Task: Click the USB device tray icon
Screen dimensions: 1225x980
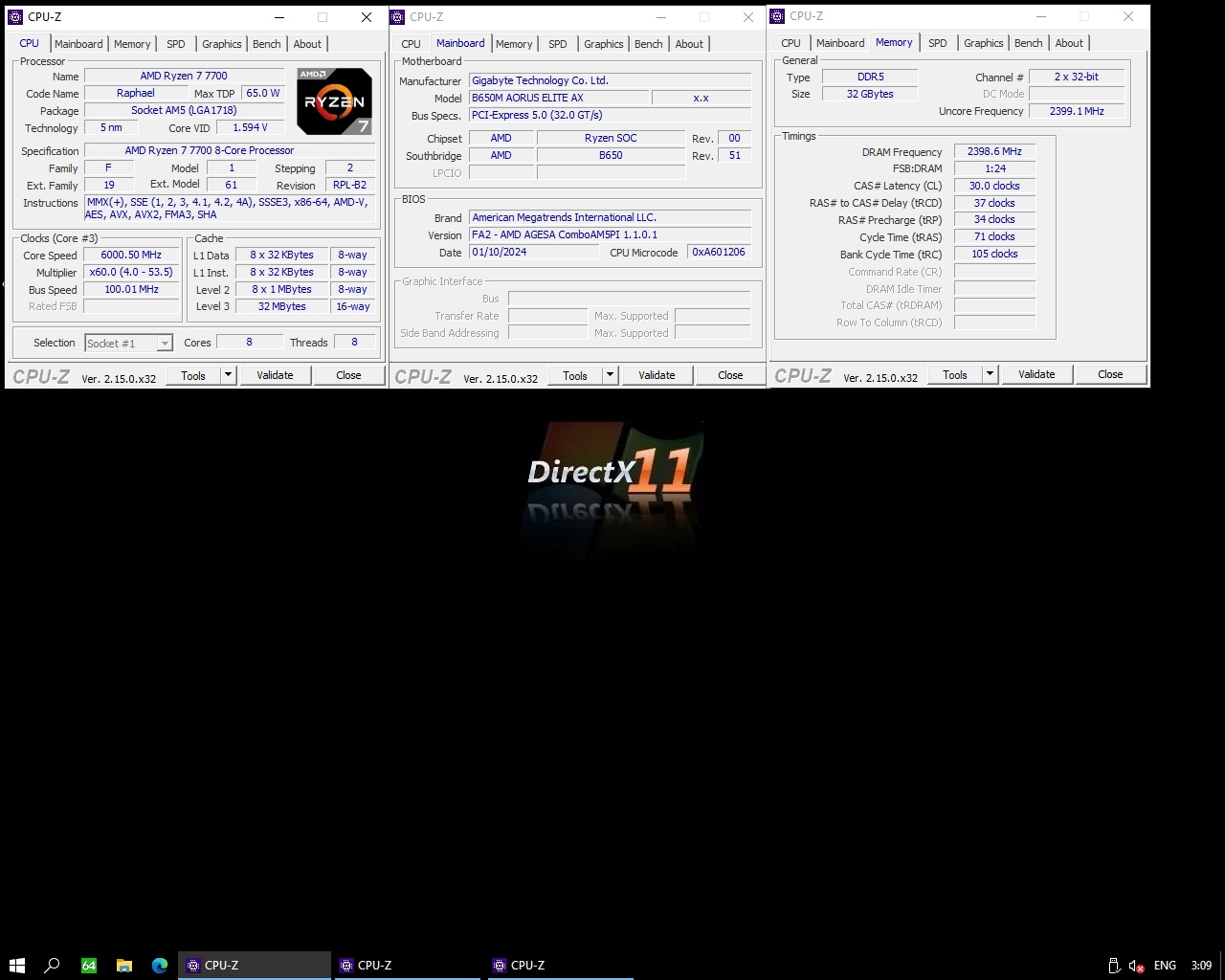Action: tap(1113, 966)
